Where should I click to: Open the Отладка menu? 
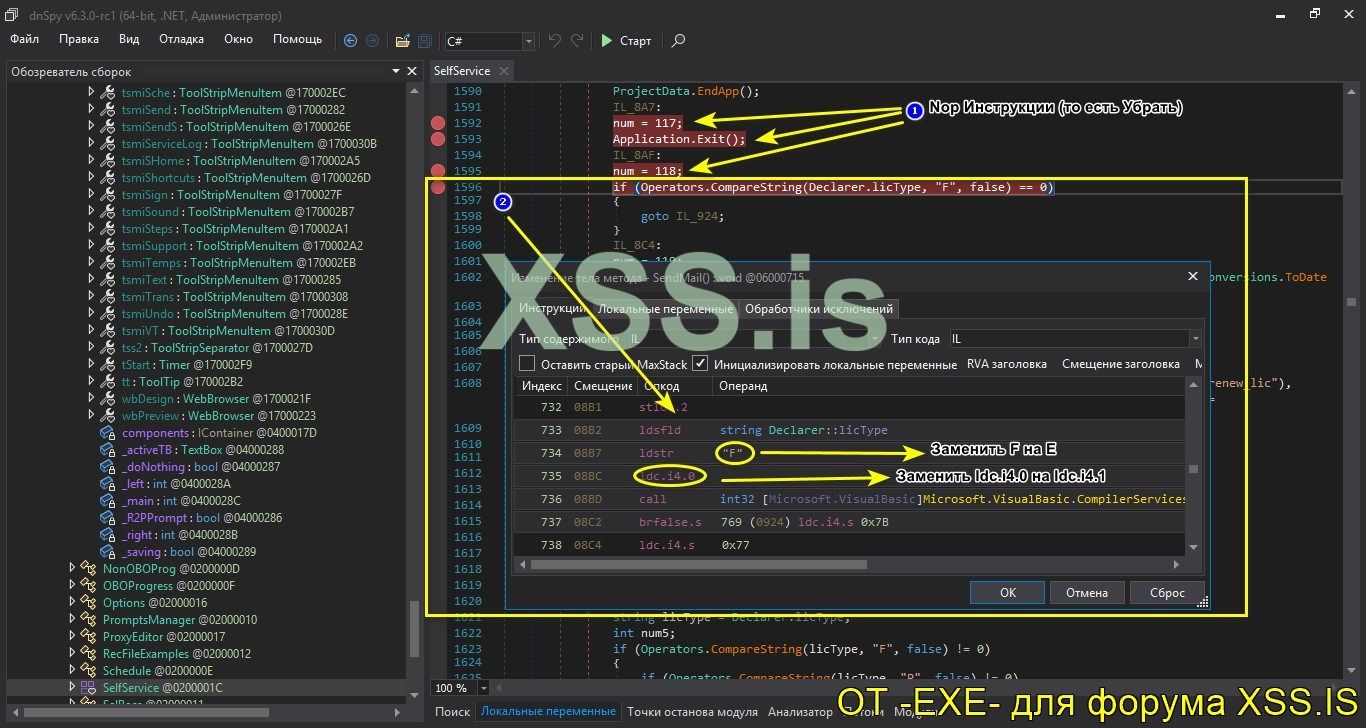(x=181, y=40)
